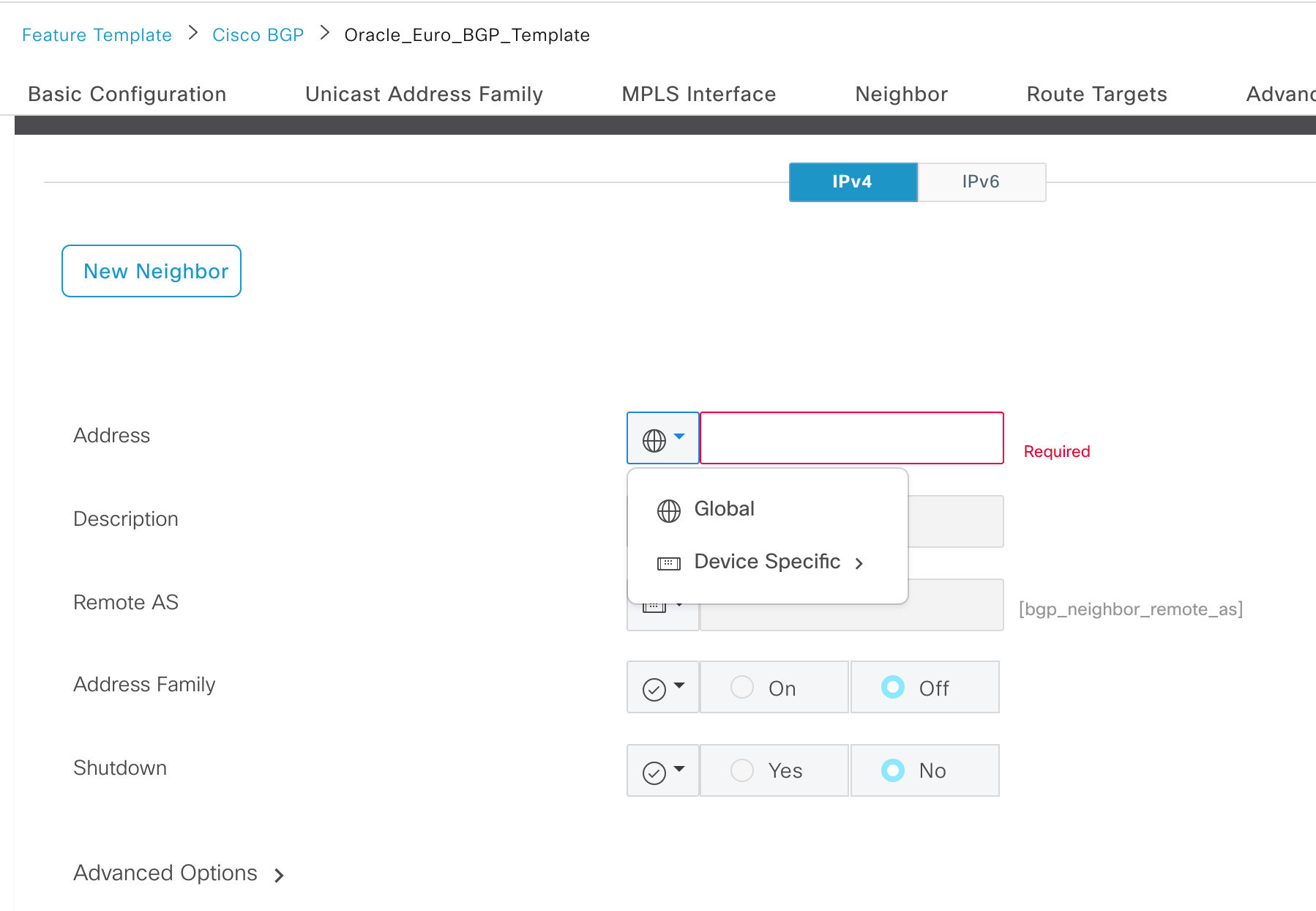
Task: Open the Address scope dropdown arrow
Action: coord(679,436)
